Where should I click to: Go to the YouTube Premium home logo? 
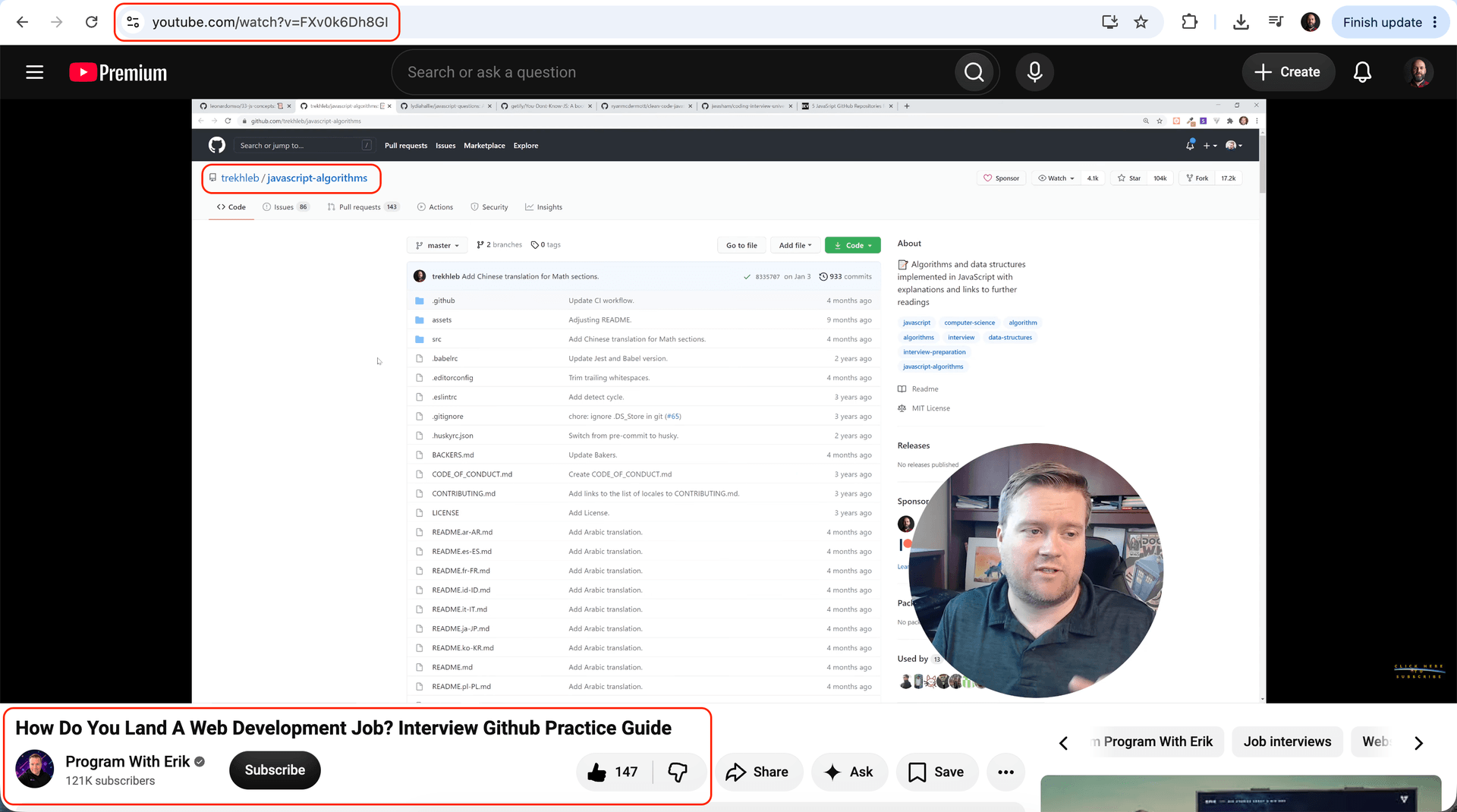coord(118,72)
